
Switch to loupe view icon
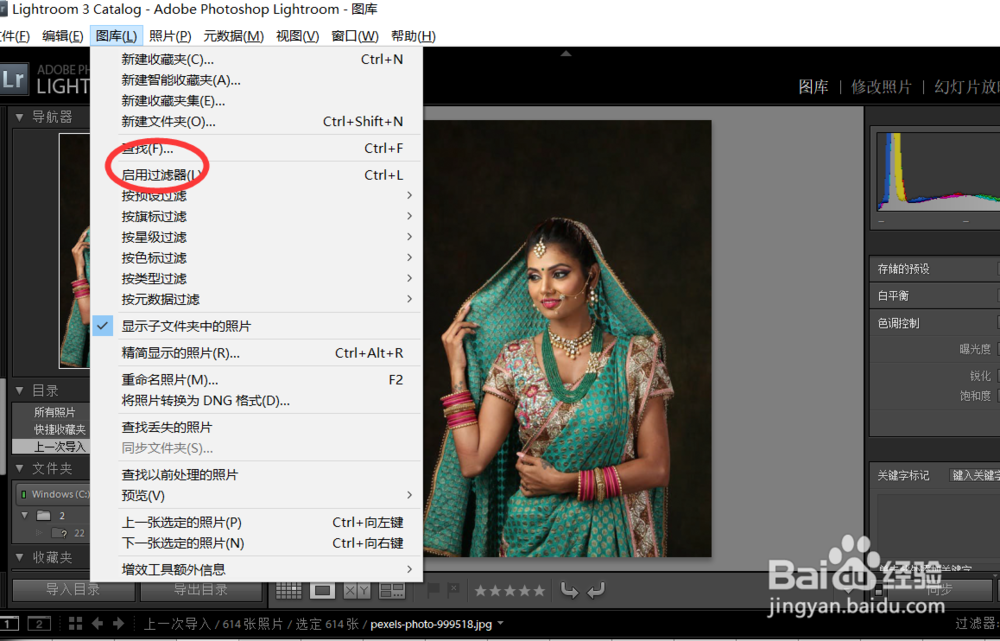pyautogui.click(x=323, y=590)
